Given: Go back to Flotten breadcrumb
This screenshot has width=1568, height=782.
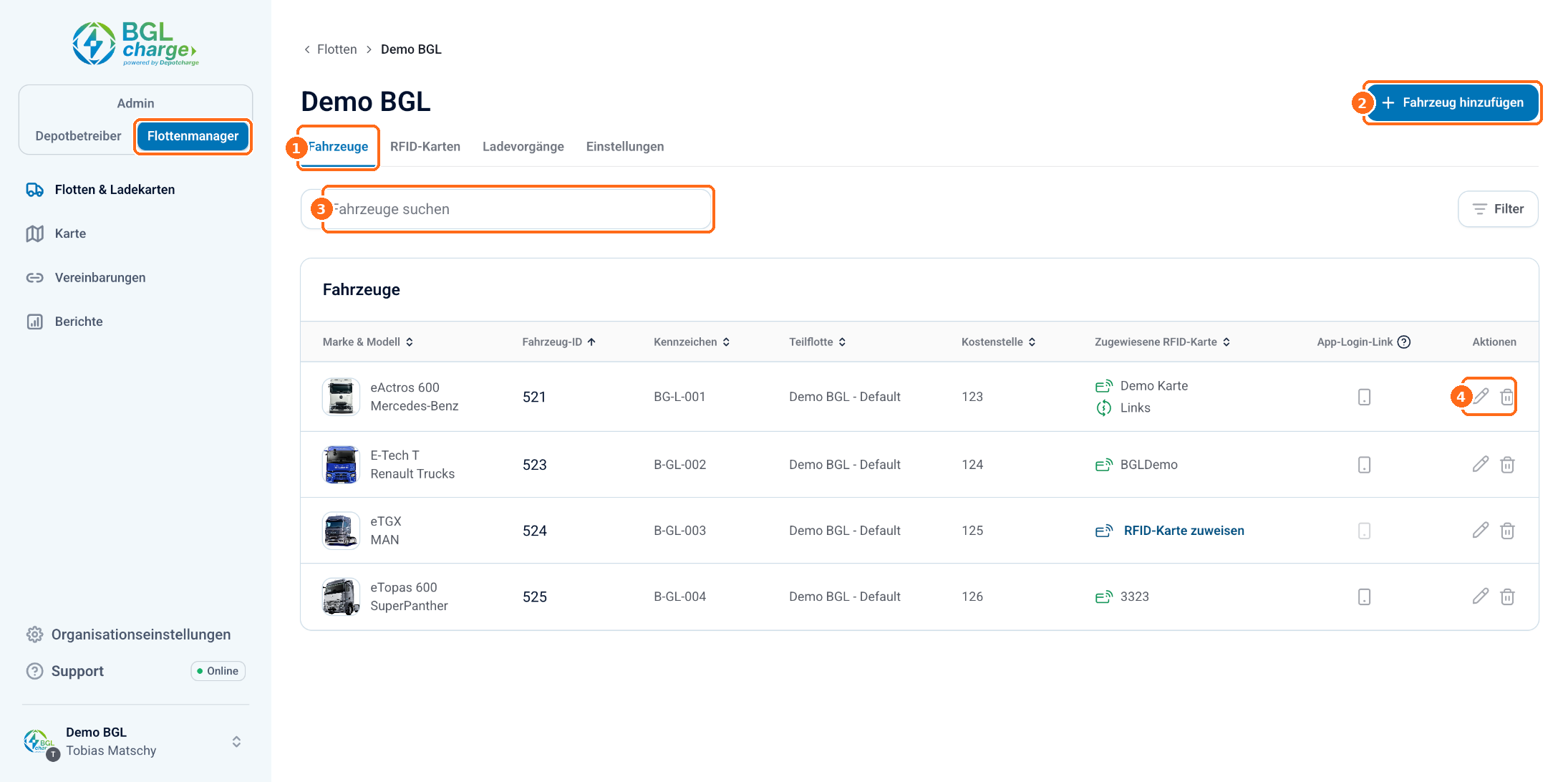Looking at the screenshot, I should tap(337, 49).
